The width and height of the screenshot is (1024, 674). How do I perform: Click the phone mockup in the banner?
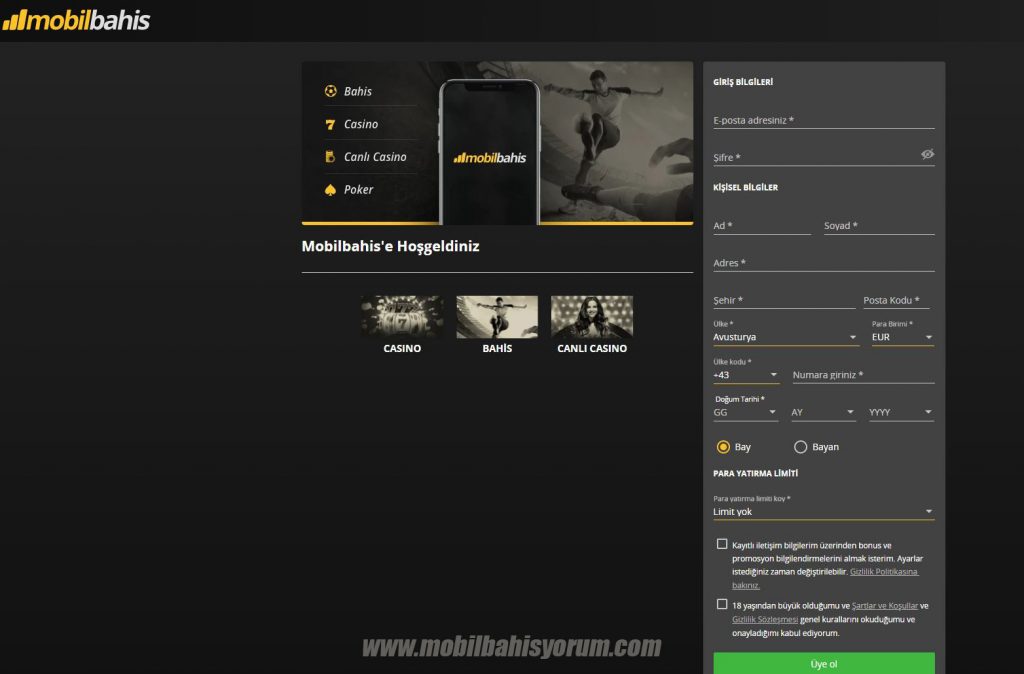[489, 152]
